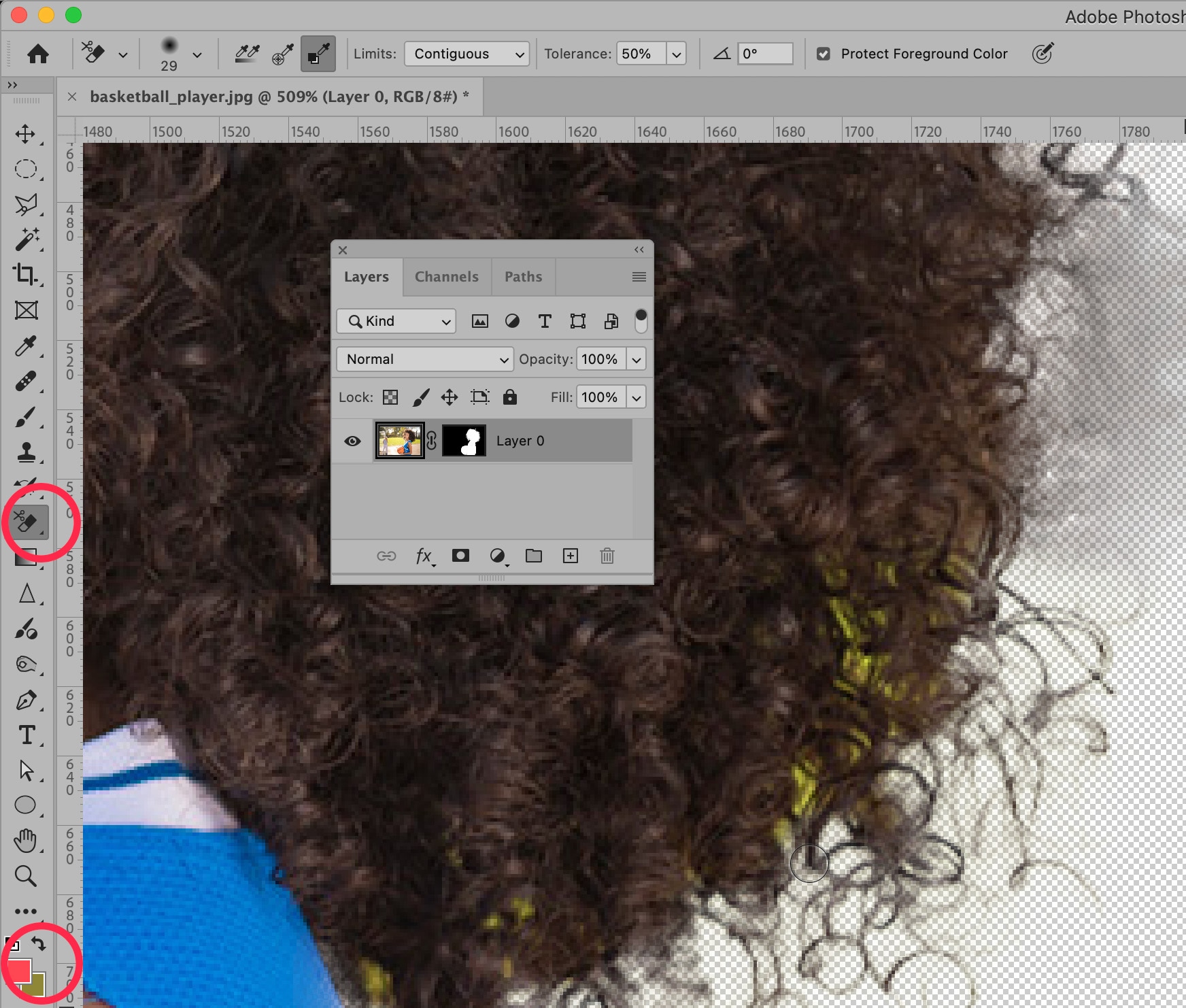Select the Frame tool
Screen dimensions: 1186x1008
[x=26, y=310]
